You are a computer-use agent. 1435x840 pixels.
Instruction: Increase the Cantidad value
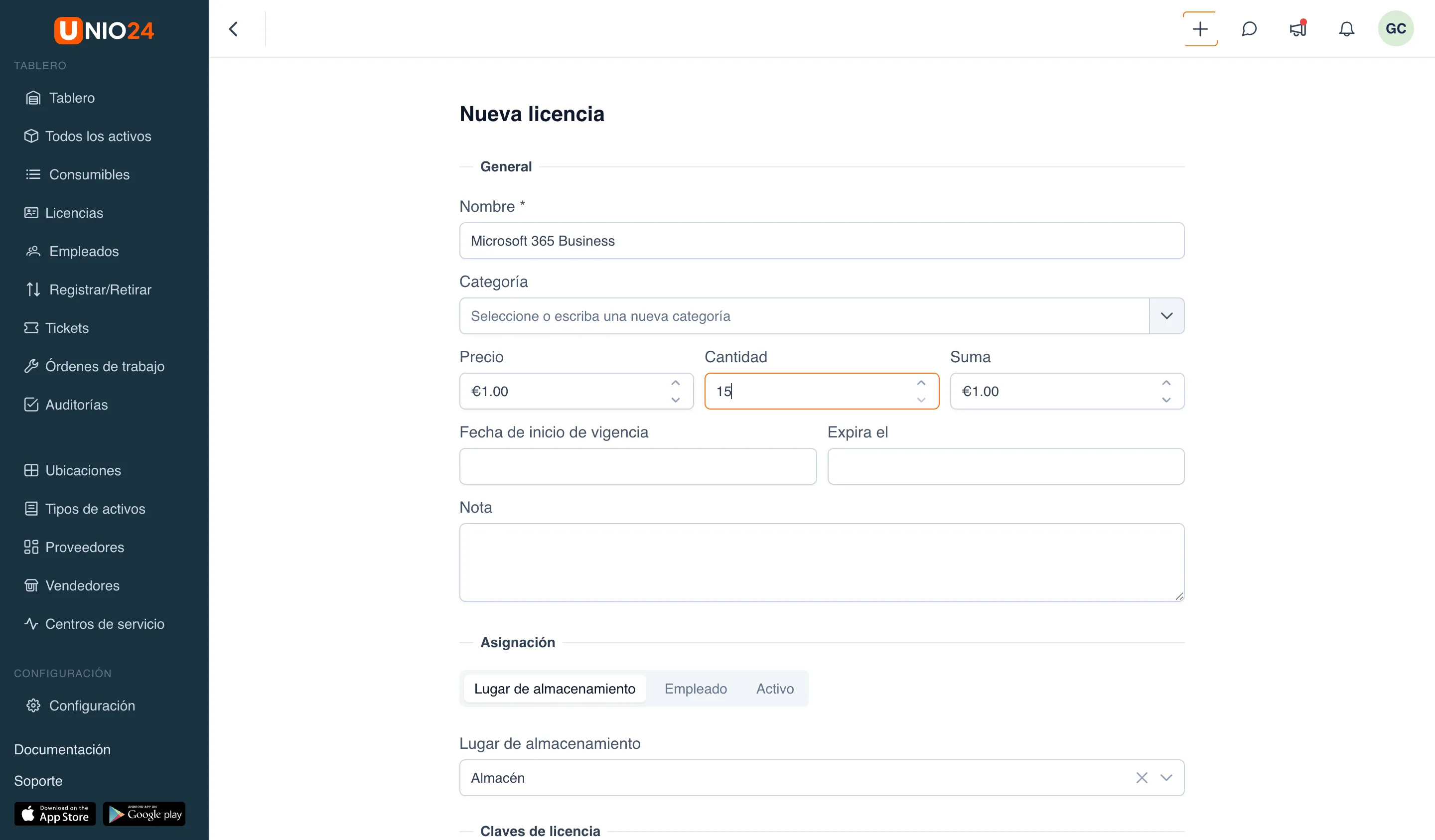click(921, 383)
